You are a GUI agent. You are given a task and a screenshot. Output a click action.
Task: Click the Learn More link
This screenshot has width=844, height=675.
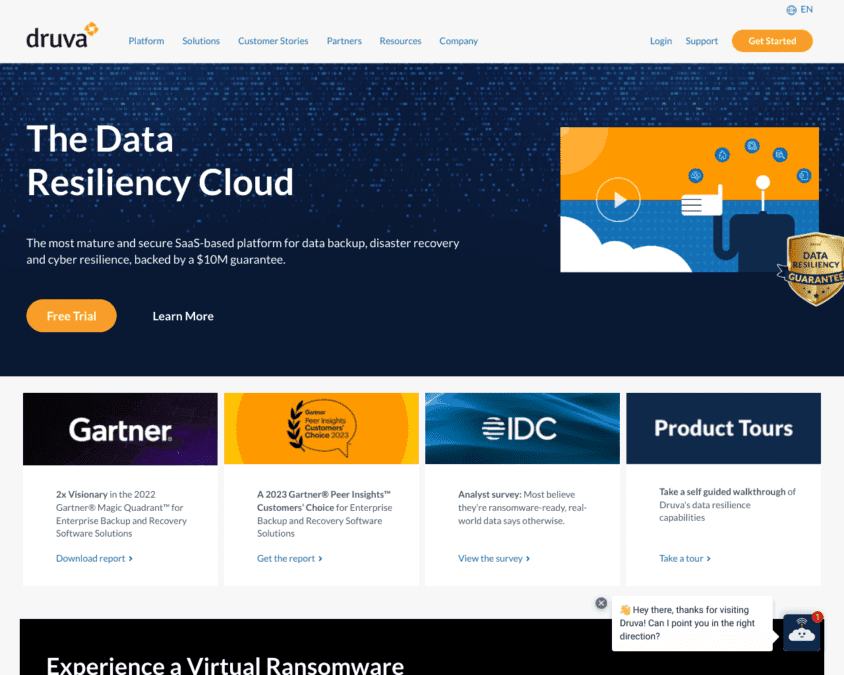coord(183,317)
